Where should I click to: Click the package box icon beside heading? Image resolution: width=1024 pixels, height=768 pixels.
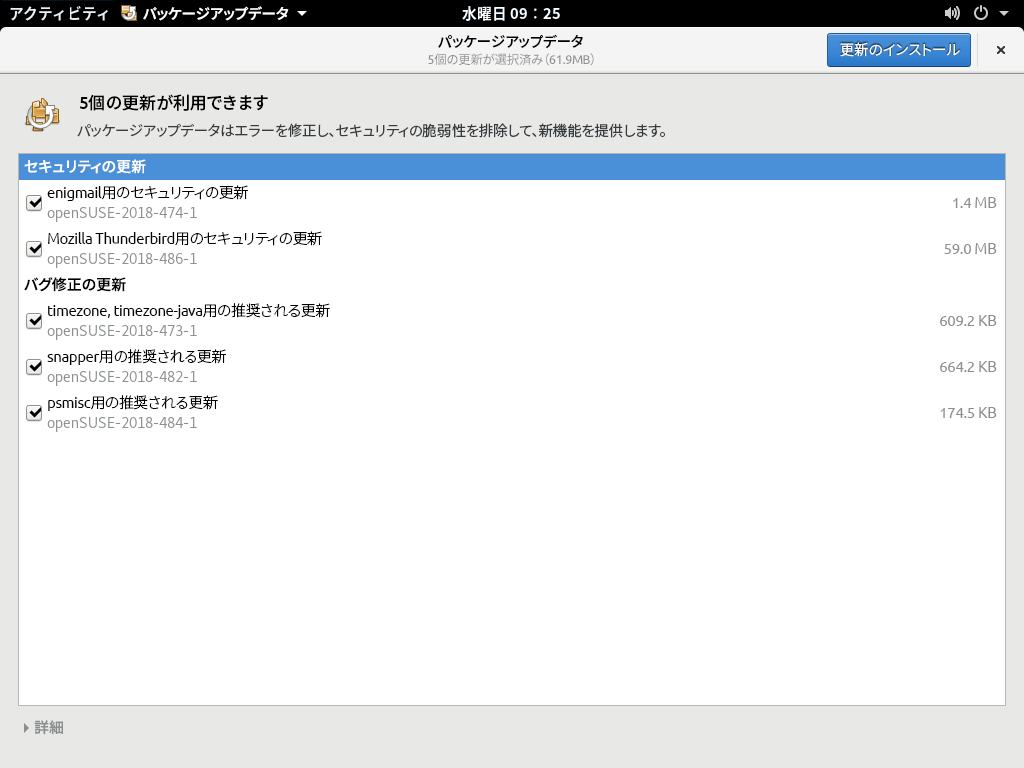(42, 115)
